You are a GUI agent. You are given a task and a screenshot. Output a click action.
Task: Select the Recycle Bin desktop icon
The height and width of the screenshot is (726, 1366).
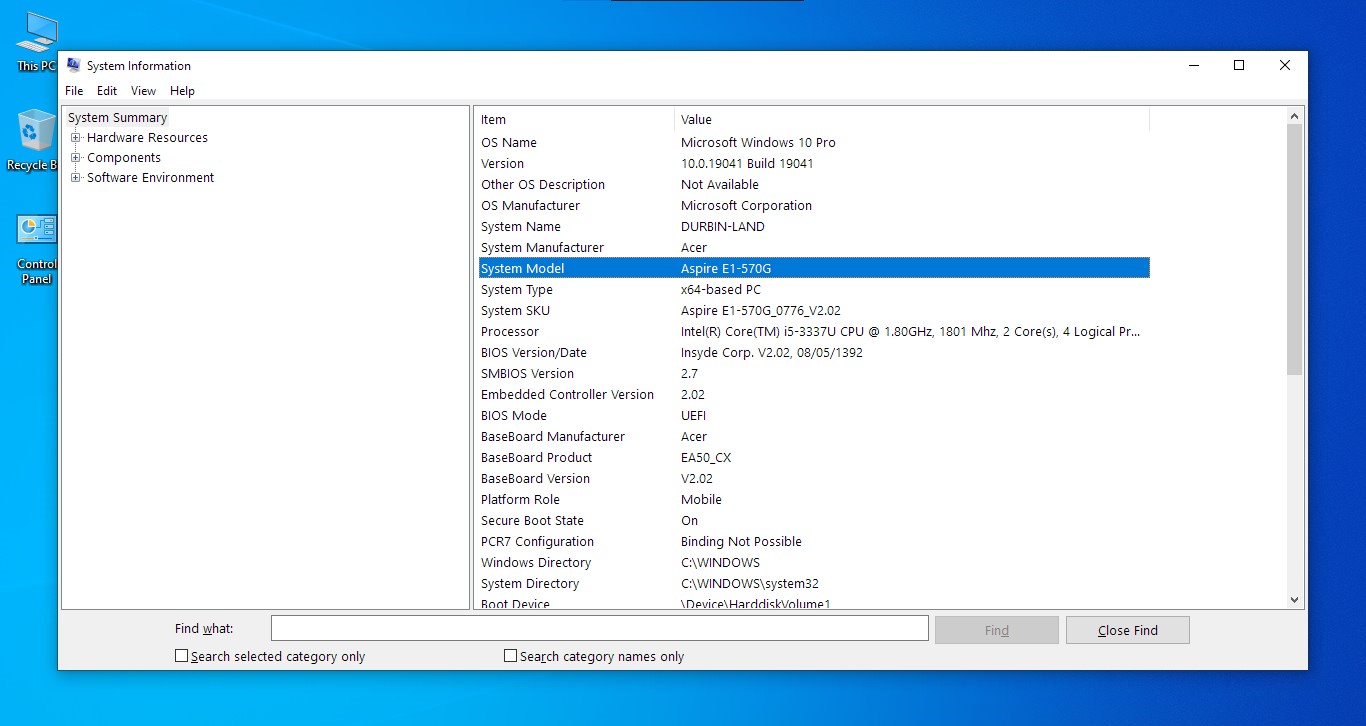point(37,140)
